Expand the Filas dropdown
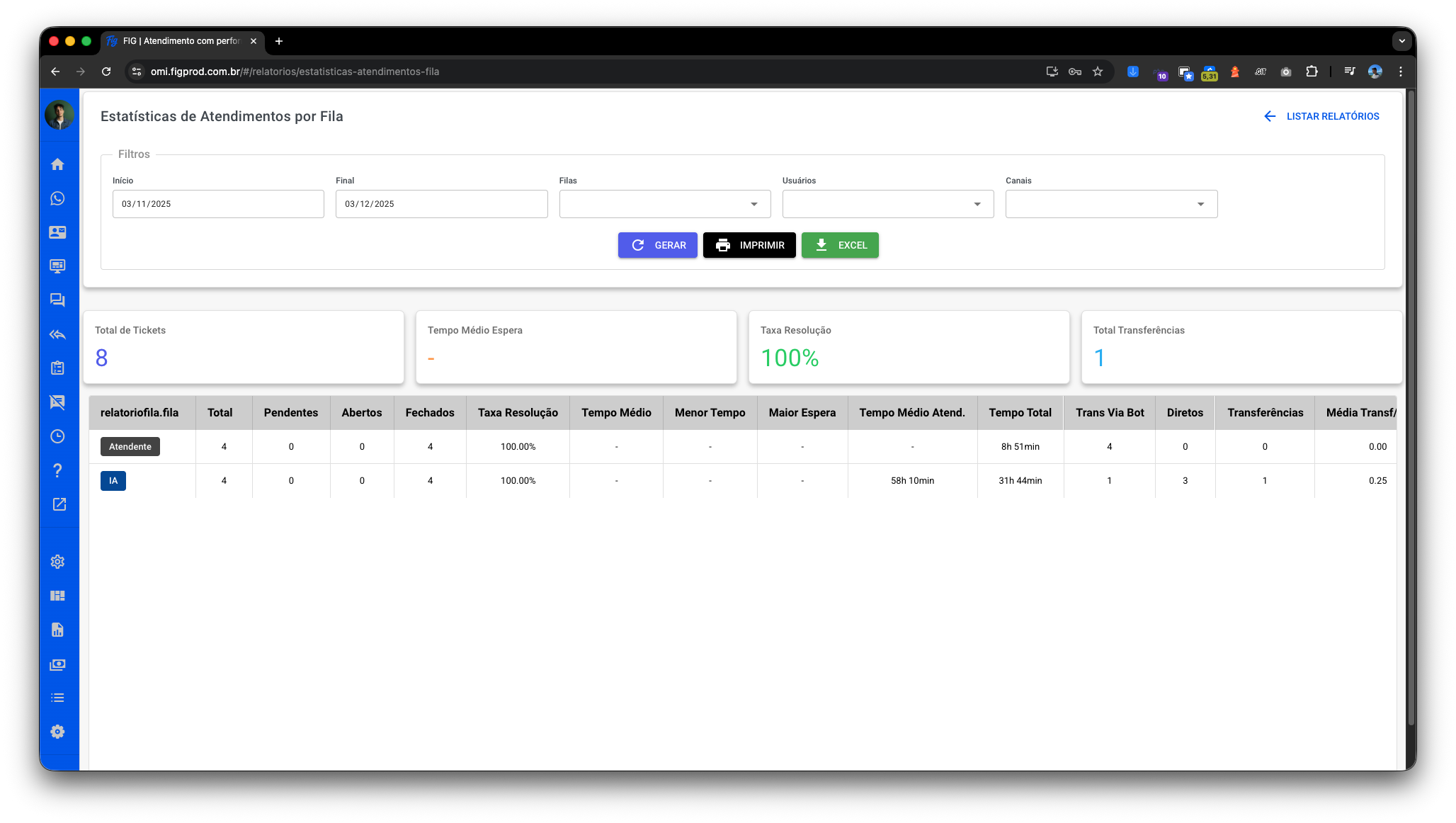Viewport: 1456px width, 823px height. 664,204
